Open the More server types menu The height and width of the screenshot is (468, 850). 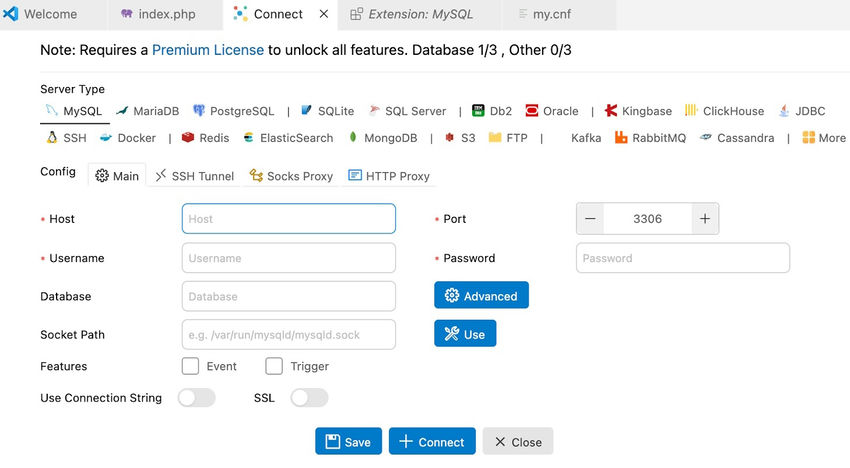click(823, 138)
